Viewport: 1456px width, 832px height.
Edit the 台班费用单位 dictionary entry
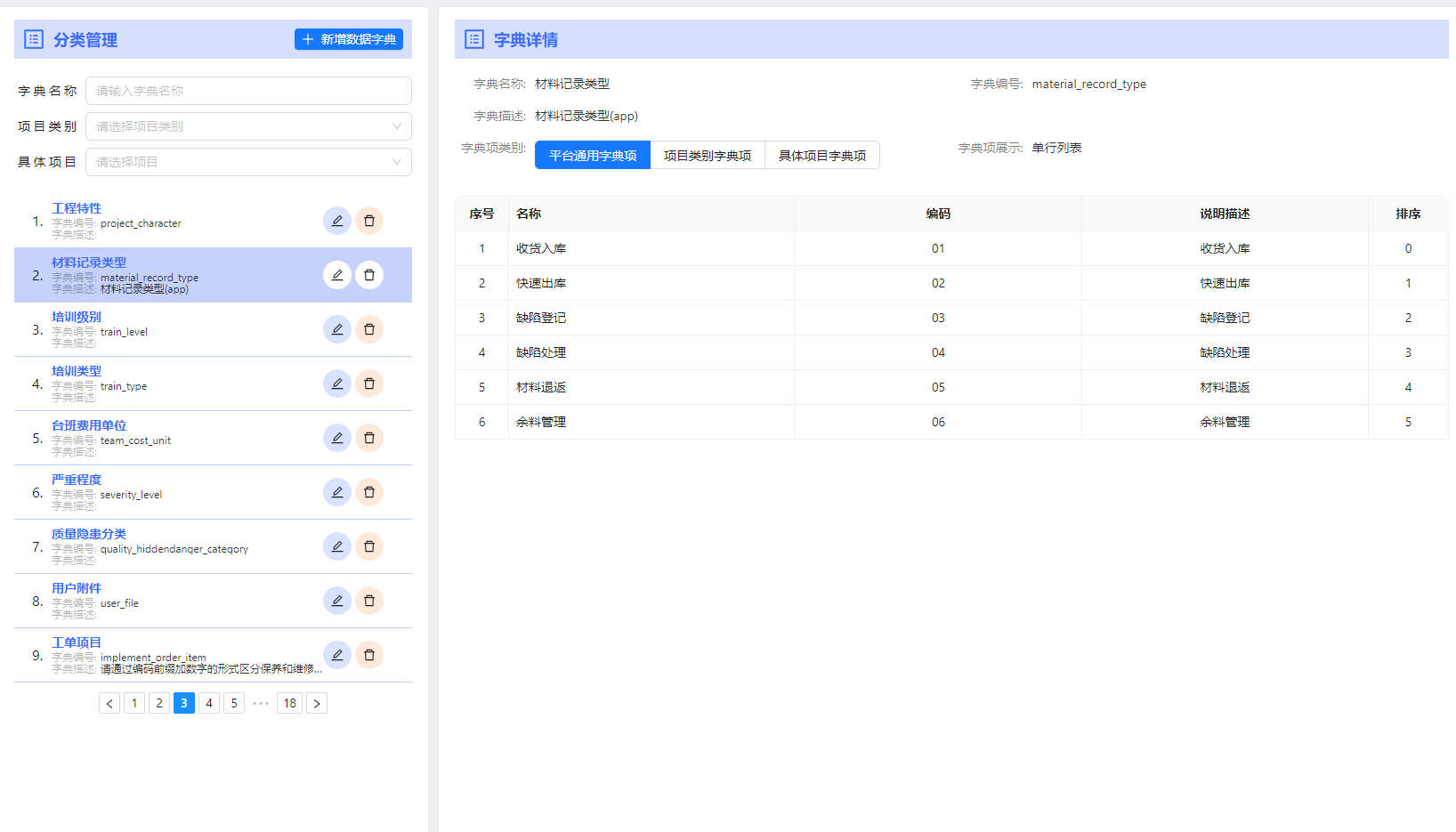pos(337,438)
